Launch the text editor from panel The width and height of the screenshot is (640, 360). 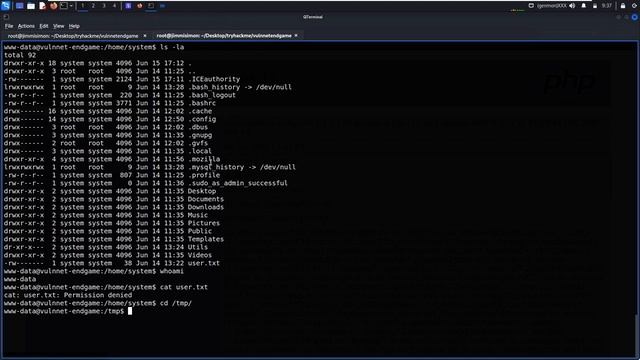[42, 6]
